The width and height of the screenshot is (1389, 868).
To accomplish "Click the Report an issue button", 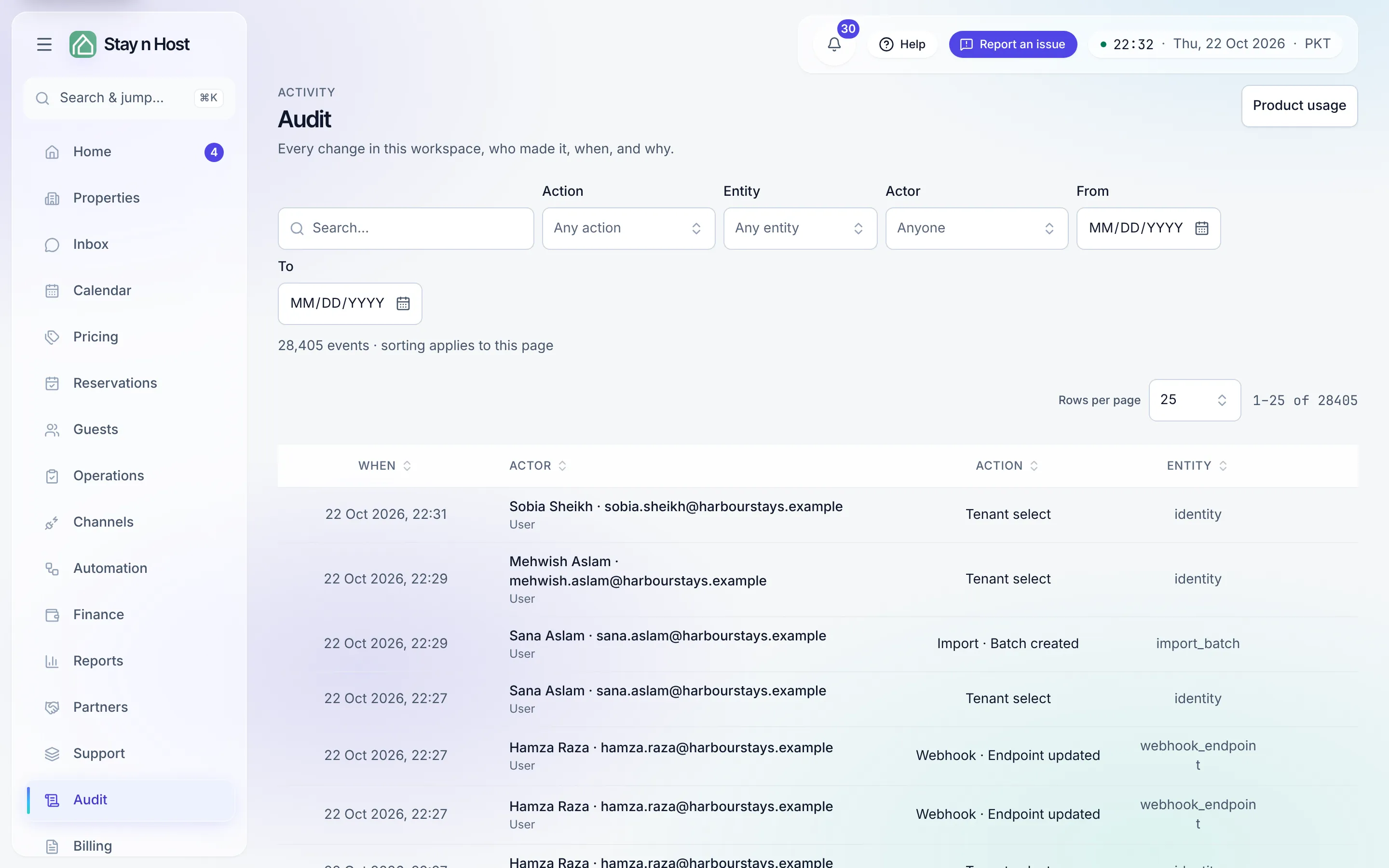I will pyautogui.click(x=1012, y=44).
